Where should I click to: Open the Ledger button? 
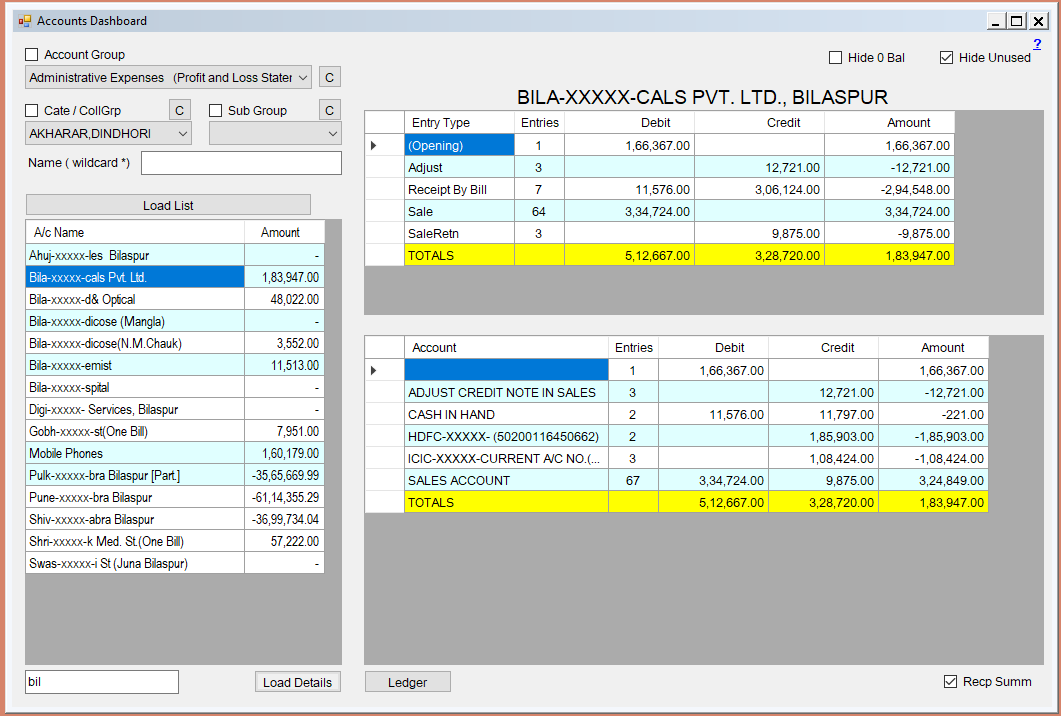point(408,682)
